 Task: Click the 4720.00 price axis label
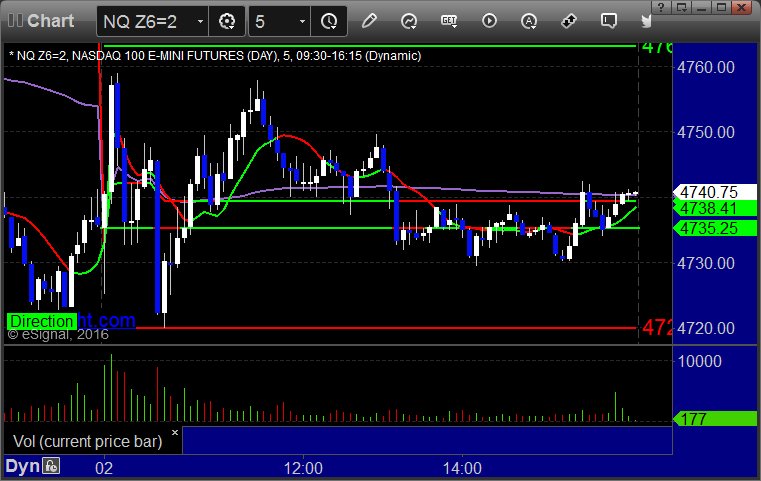click(x=706, y=328)
